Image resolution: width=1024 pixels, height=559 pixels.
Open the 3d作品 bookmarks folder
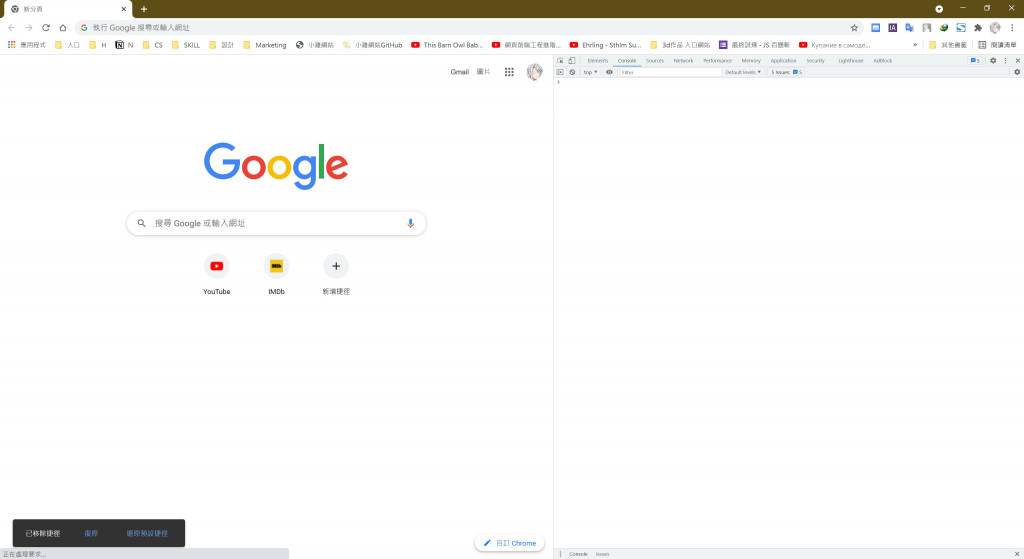[x=680, y=45]
